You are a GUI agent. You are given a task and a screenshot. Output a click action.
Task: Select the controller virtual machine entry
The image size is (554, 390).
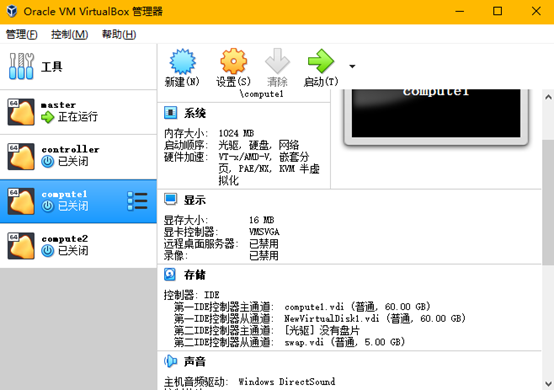(x=78, y=156)
